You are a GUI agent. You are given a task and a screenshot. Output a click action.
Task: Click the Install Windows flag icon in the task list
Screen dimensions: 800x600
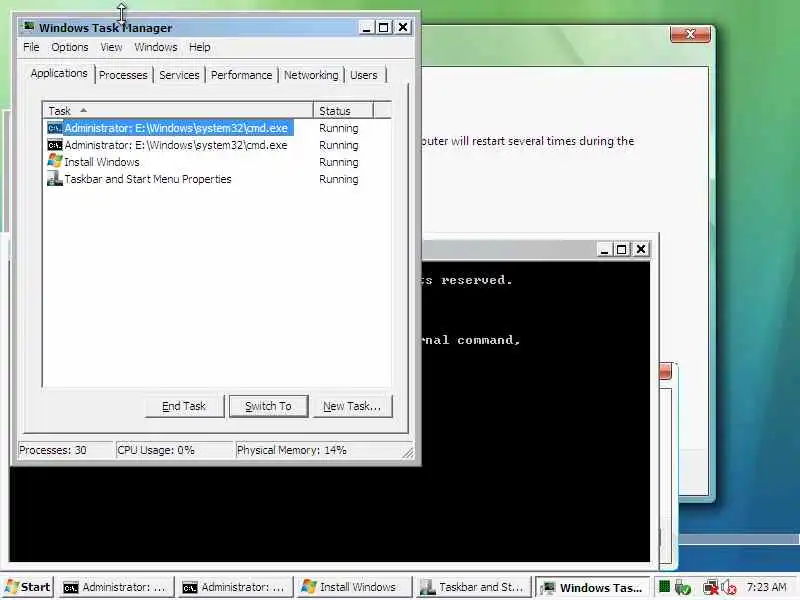point(55,162)
